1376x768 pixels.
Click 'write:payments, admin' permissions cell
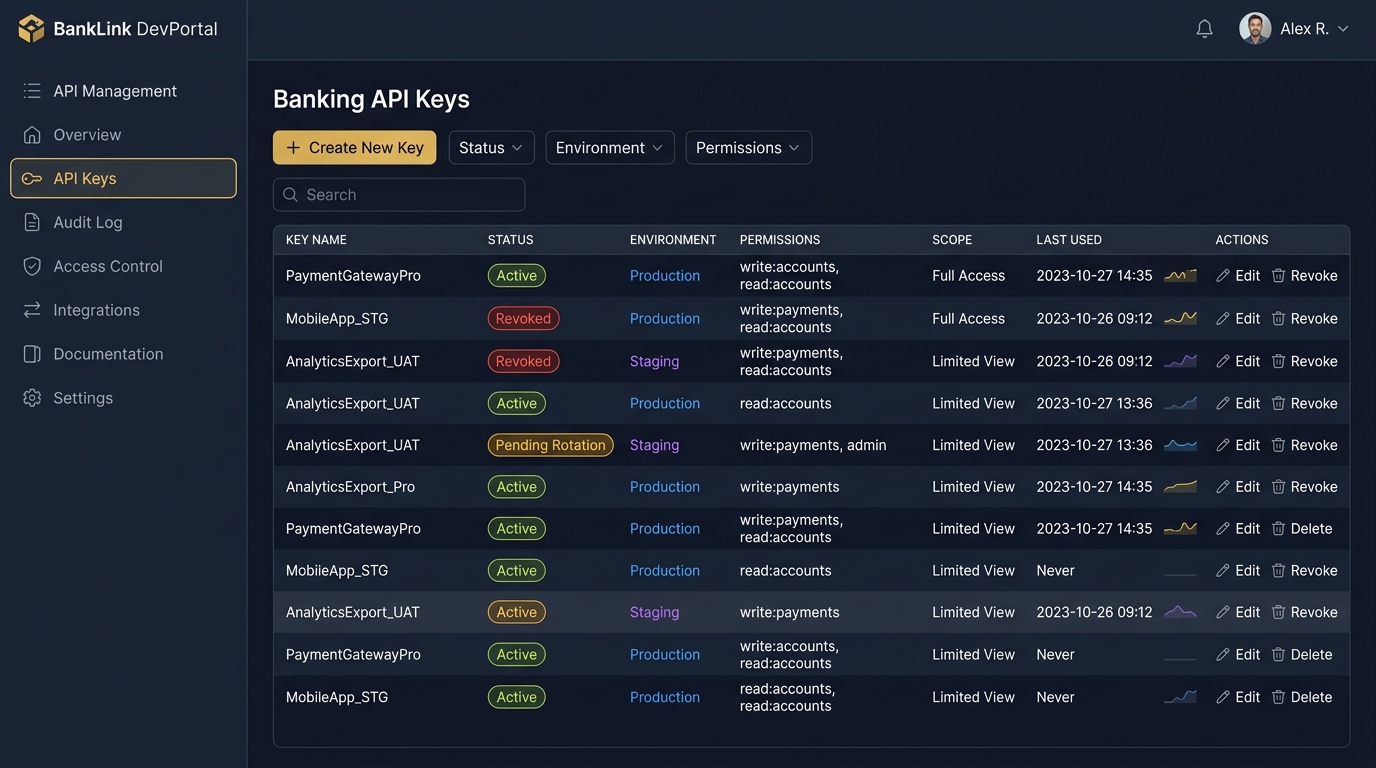click(x=813, y=445)
